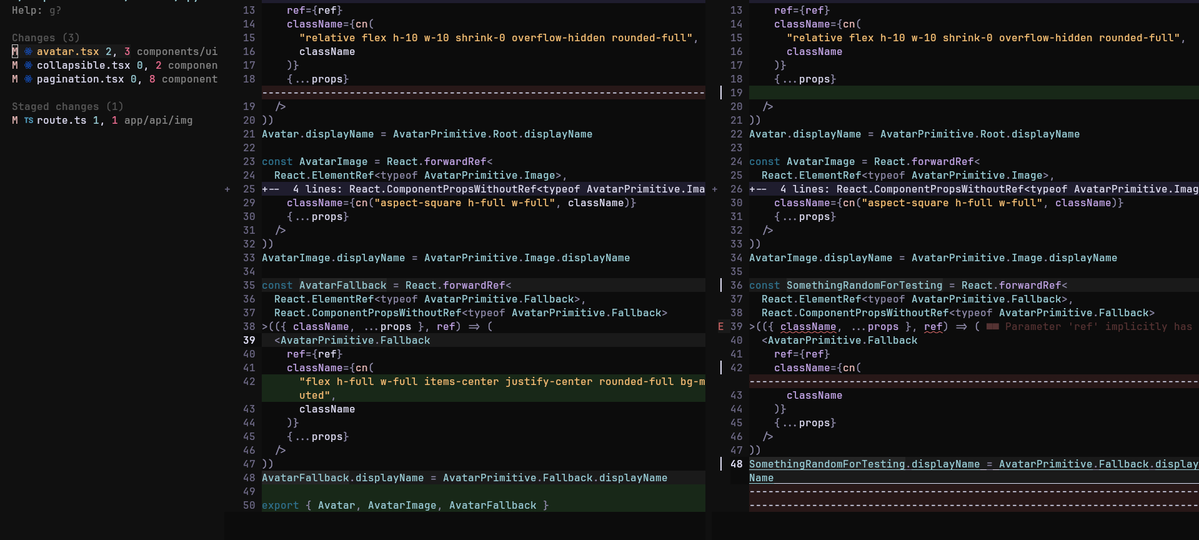Screen dimensions: 1199x540
Task: Click '<AvatarPrimitive.Fallback' on right-pane line 40
Action: point(839,340)
